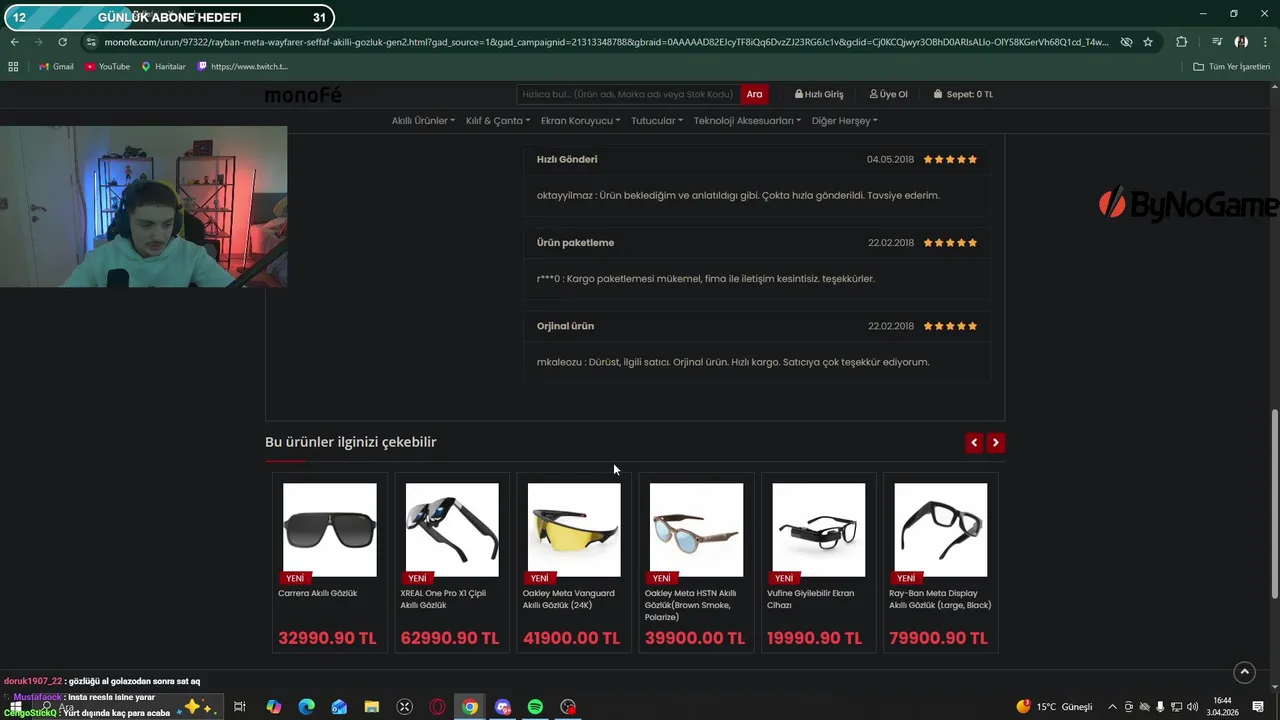Viewport: 1280px width, 720px height.
Task: Open Spotify from the taskbar
Action: click(x=535, y=707)
